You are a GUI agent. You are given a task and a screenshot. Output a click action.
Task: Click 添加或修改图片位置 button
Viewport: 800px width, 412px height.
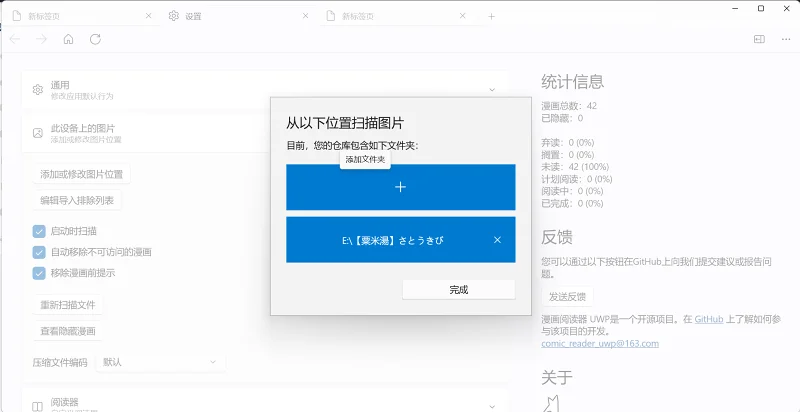click(82, 174)
